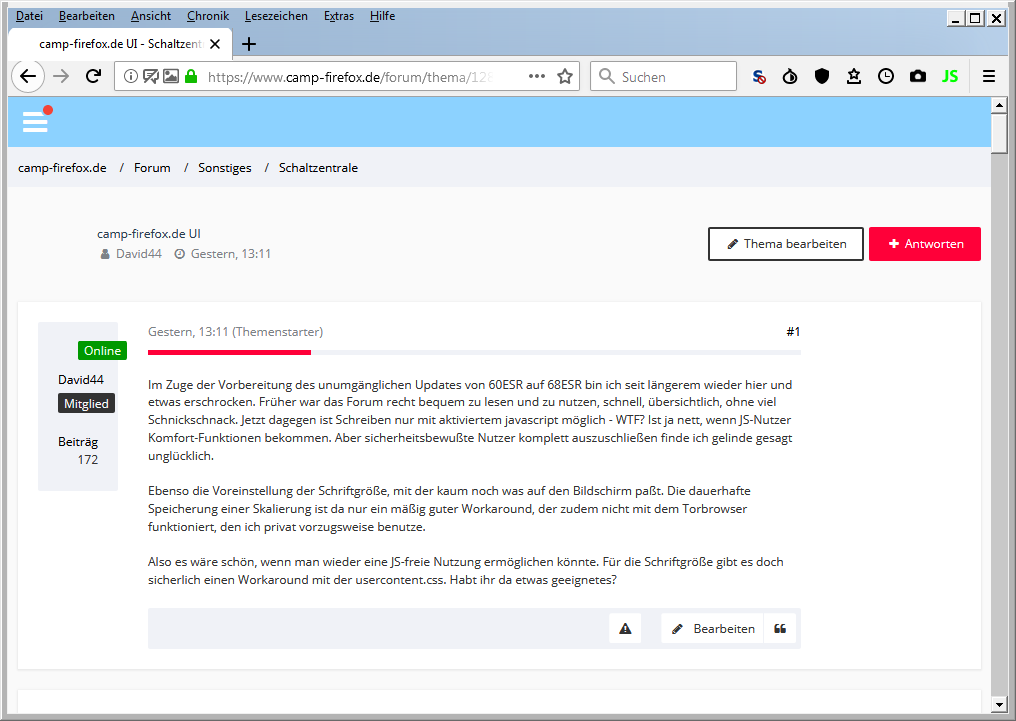Click the vertical scrollbar thumb
The image size is (1016, 721).
(x=999, y=133)
